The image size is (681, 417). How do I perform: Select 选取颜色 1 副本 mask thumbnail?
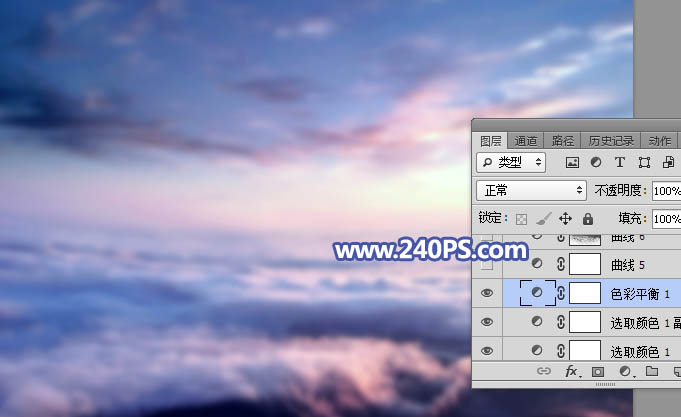[585, 322]
